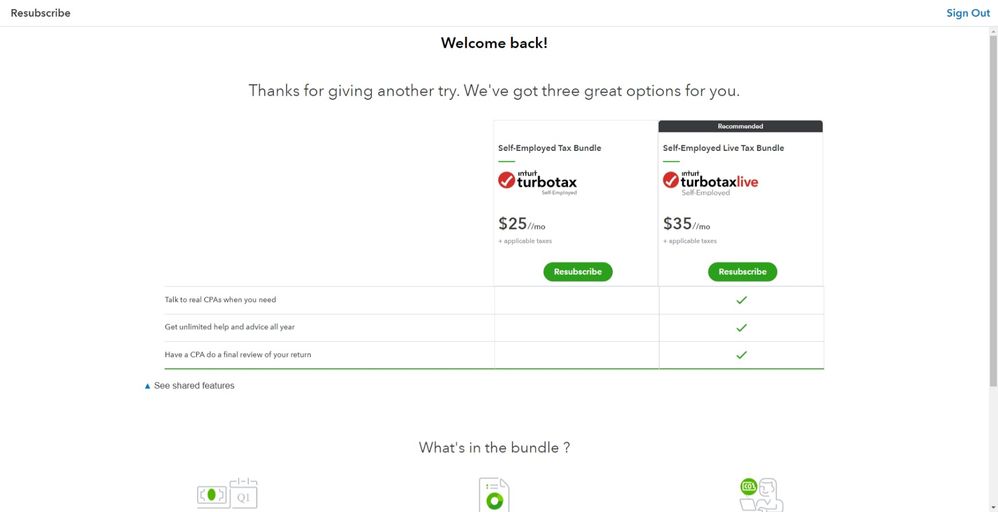998x512 pixels.
Task: Click the quarterly tax calendar icon
Action: (x=227, y=494)
